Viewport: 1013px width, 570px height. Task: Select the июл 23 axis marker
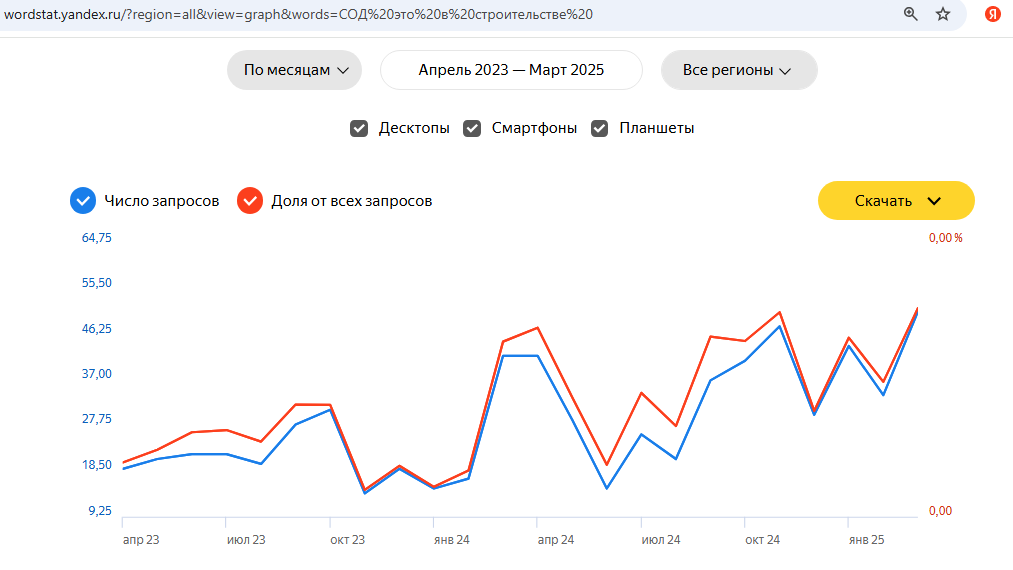click(x=246, y=540)
